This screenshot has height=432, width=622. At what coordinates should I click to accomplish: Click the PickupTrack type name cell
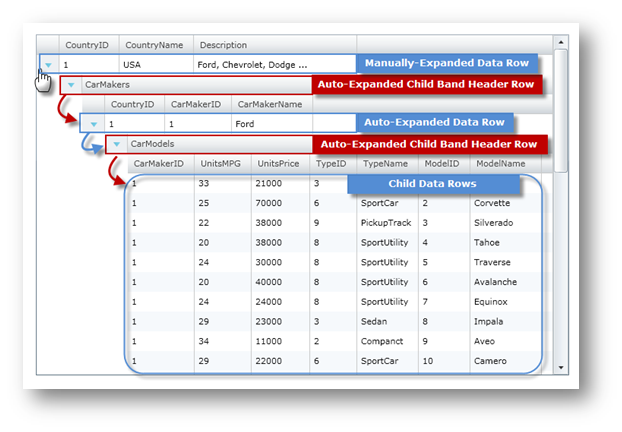click(385, 222)
